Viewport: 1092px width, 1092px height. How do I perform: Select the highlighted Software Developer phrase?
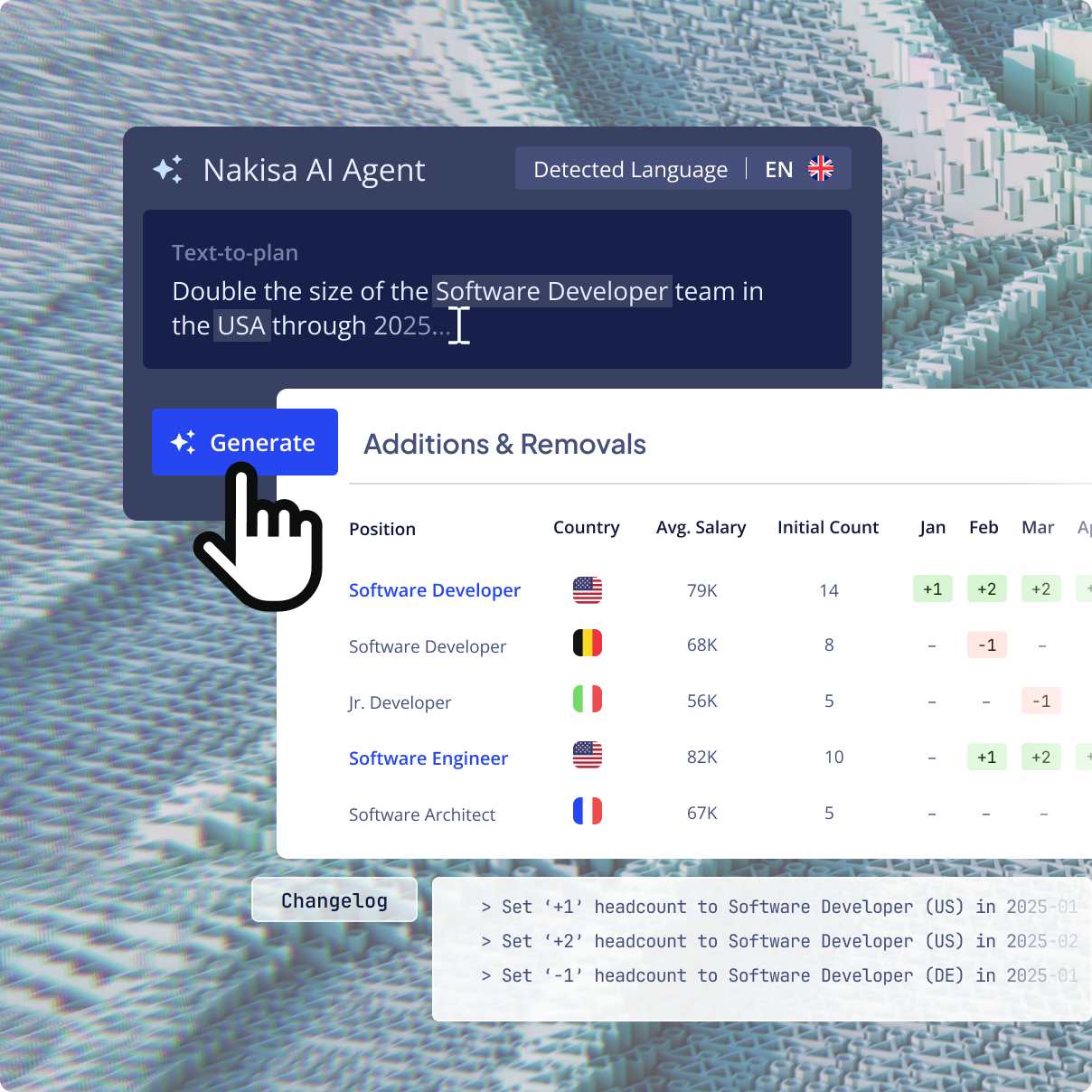tap(552, 291)
